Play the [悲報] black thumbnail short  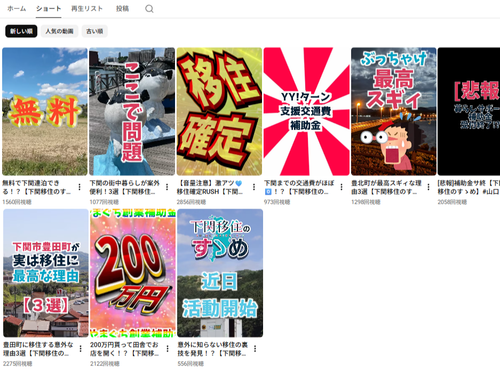coord(469,111)
